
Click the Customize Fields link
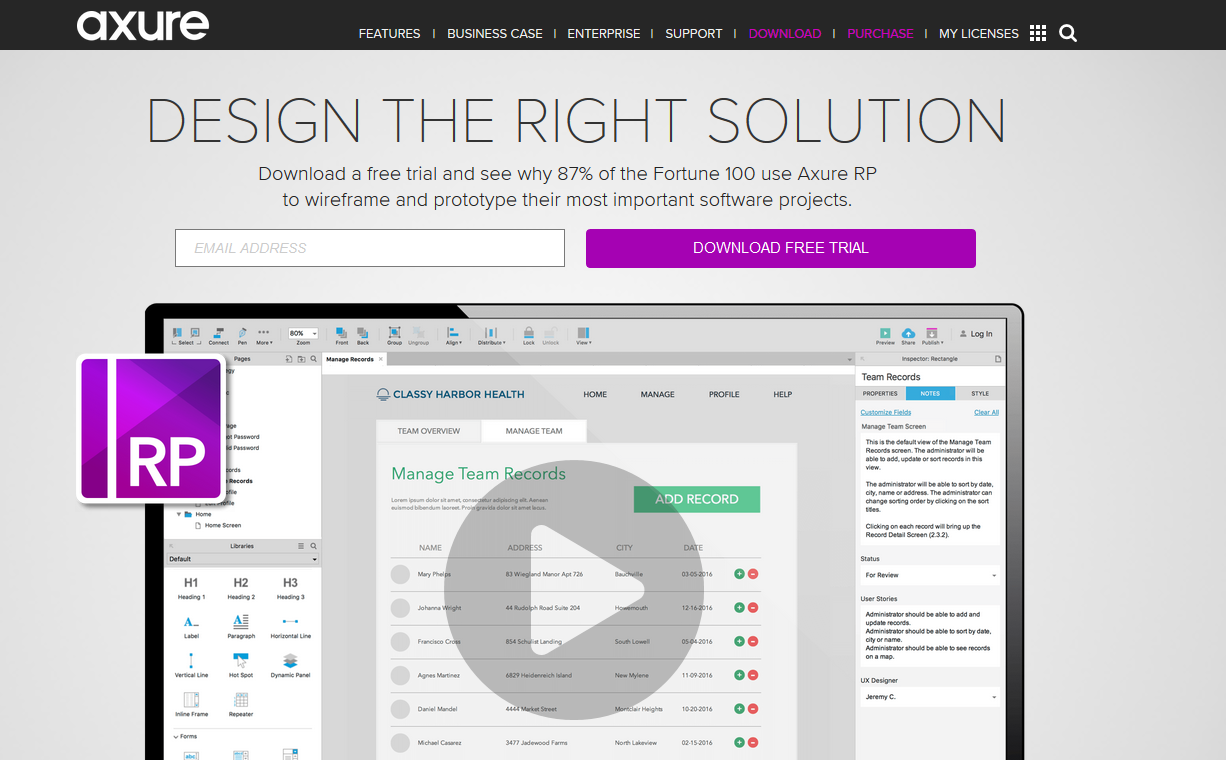click(x=886, y=412)
